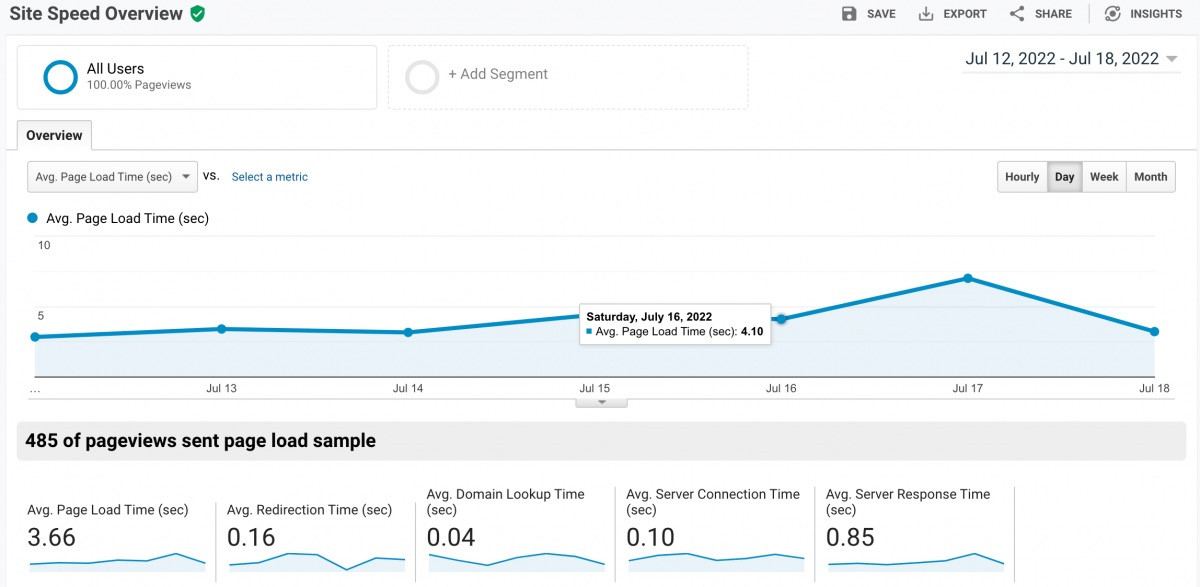Switch to the Overview tab
The image size is (1200, 587).
tap(54, 135)
